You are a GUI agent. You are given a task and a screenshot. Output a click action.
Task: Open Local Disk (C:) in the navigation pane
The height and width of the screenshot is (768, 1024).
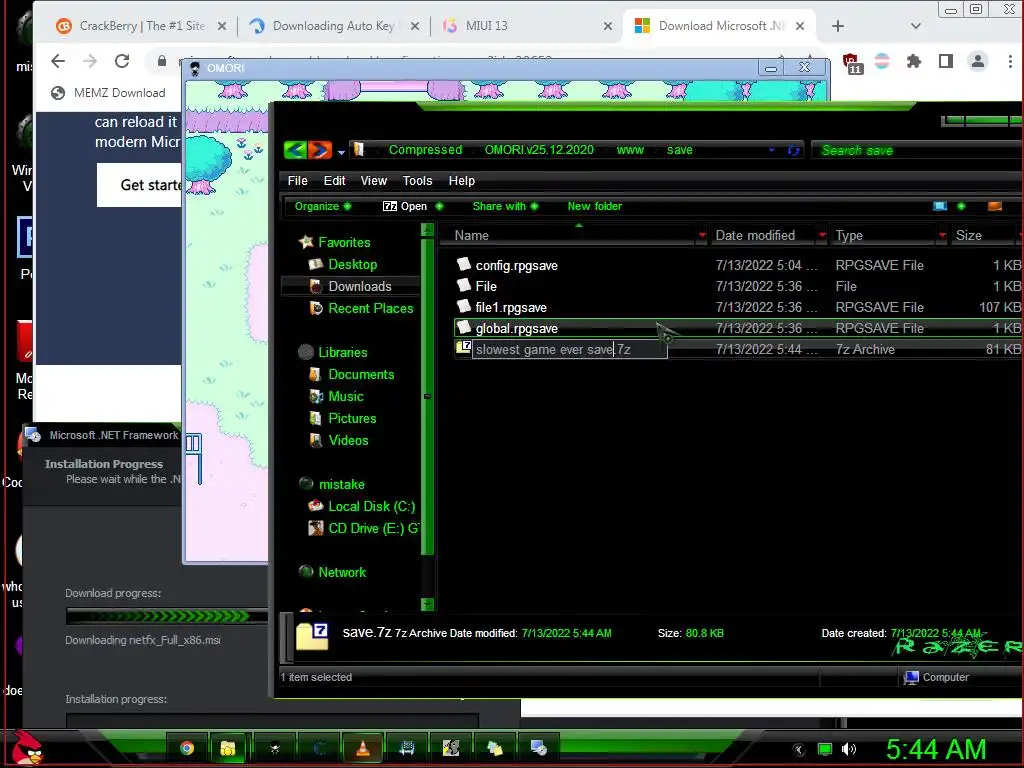pos(372,507)
